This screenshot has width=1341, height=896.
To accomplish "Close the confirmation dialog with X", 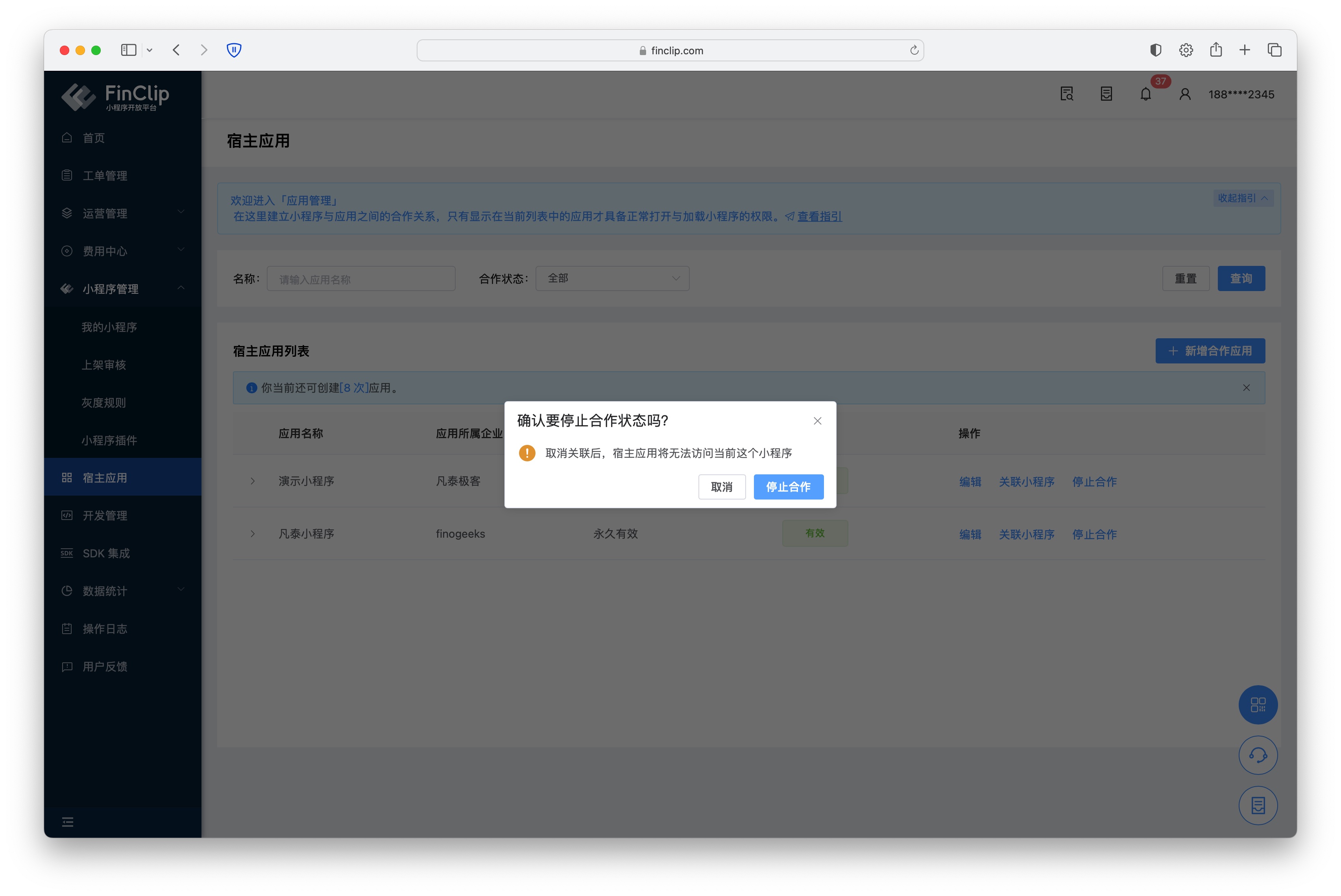I will (x=817, y=420).
